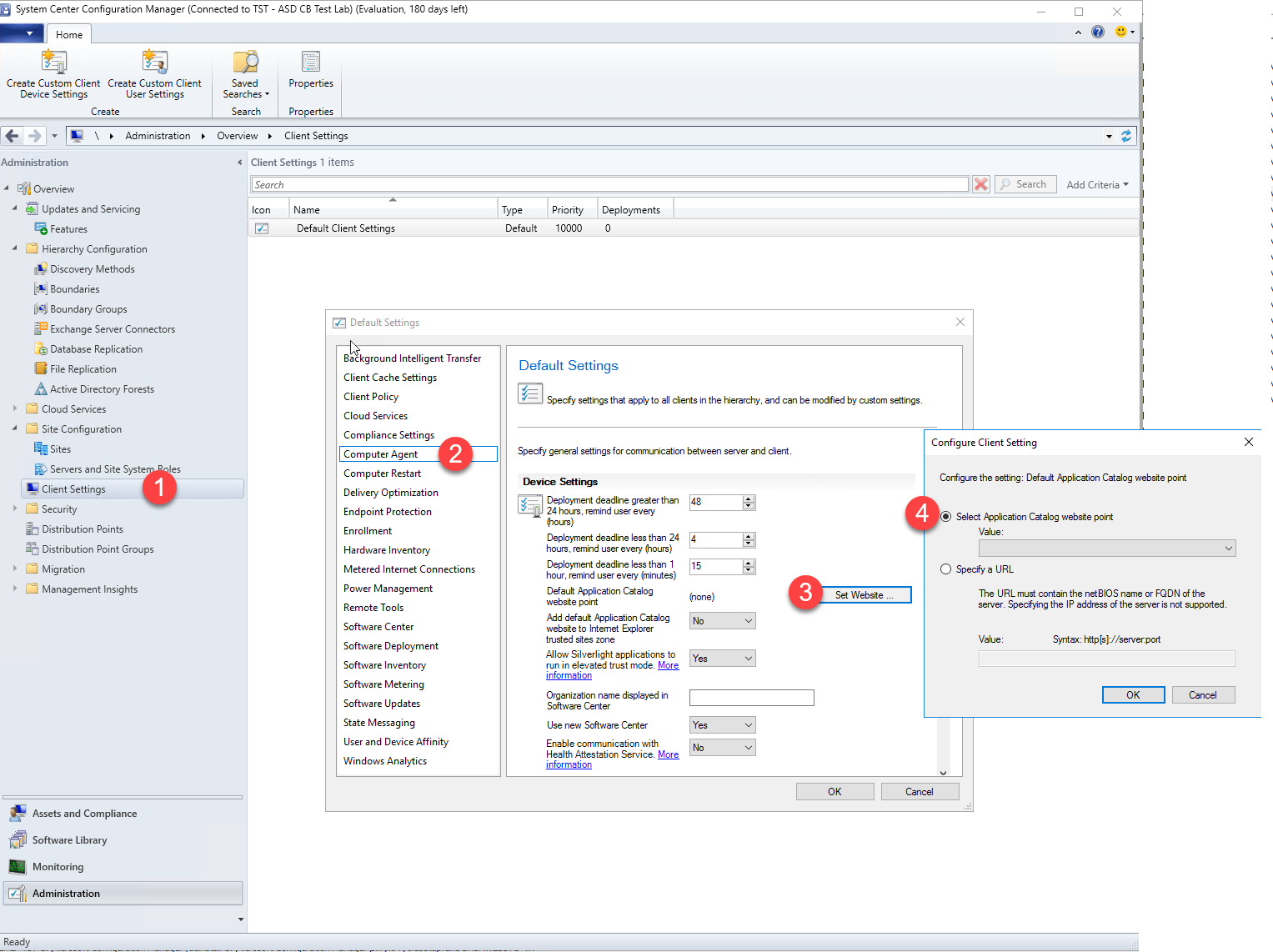Open Allow Silverlight applications dropdown
Image resolution: width=1273 pixels, height=952 pixels.
point(722,659)
